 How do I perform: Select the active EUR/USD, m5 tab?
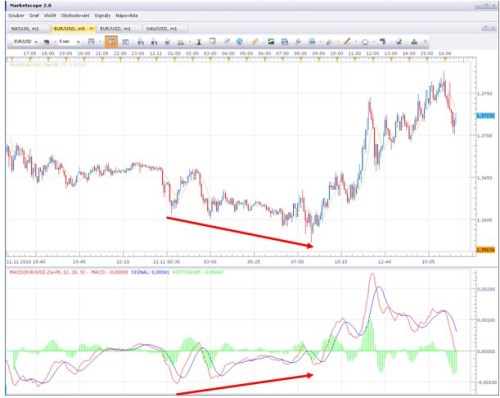[x=69, y=29]
